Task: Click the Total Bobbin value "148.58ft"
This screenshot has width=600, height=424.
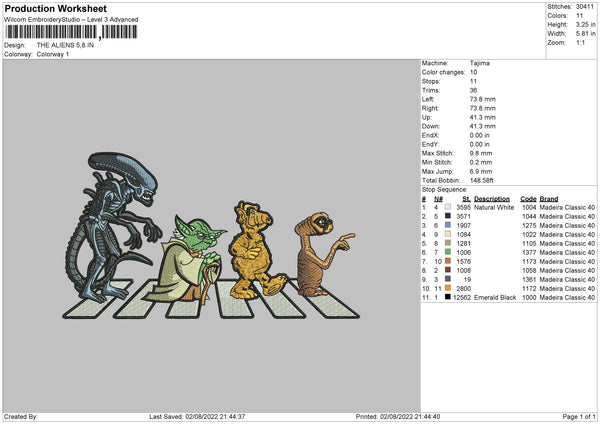Action: (x=482, y=180)
